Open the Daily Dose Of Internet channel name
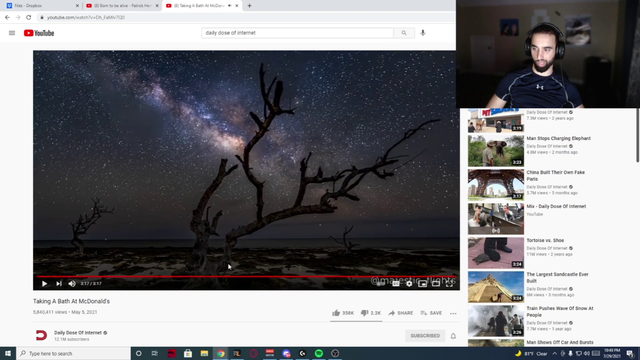The height and width of the screenshot is (360, 640). click(x=78, y=333)
